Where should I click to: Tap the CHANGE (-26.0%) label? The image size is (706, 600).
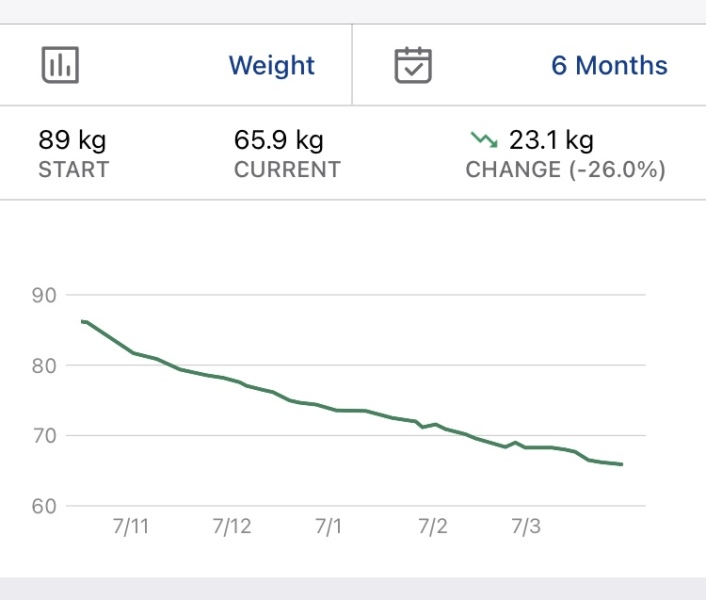click(x=565, y=169)
